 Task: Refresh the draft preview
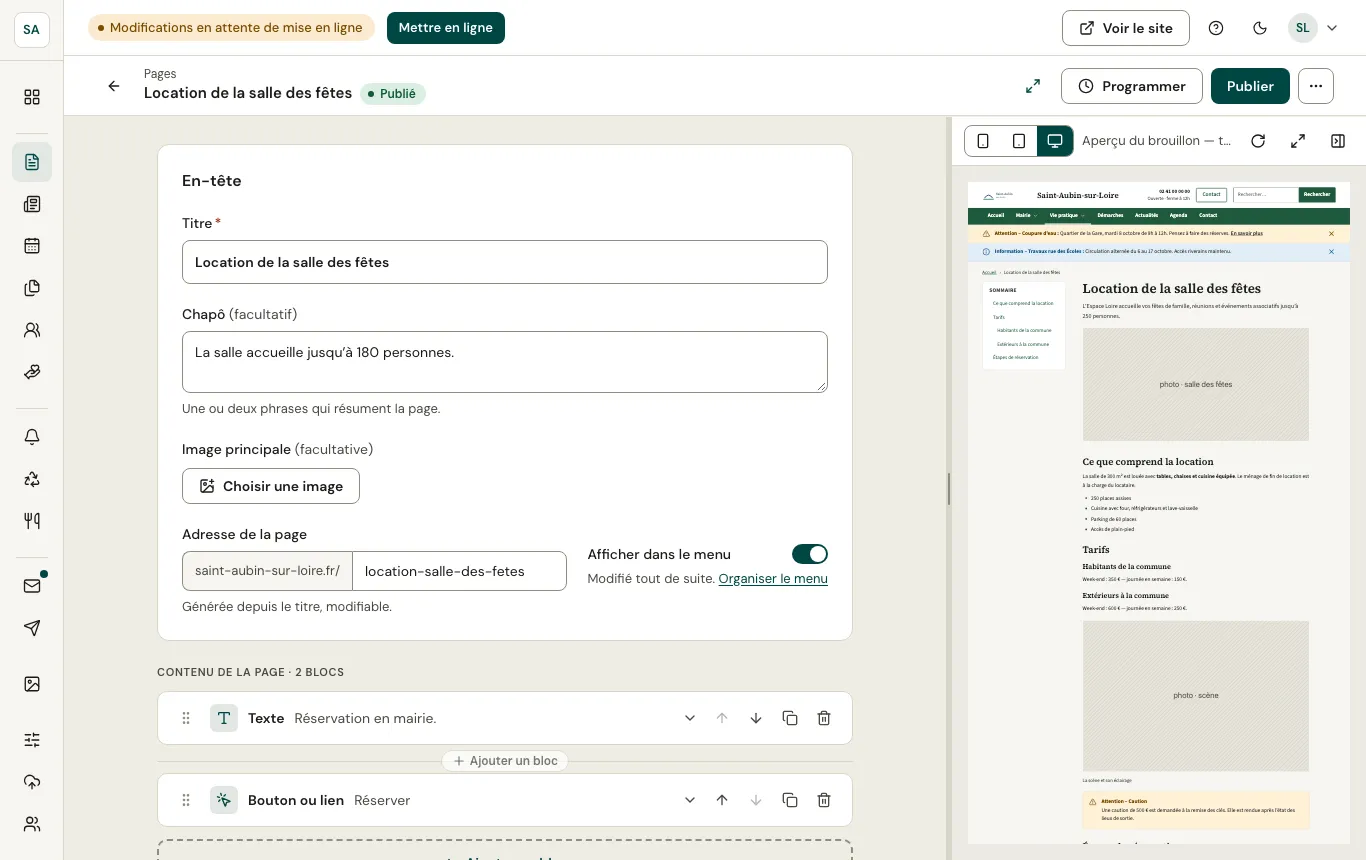pos(1258,141)
